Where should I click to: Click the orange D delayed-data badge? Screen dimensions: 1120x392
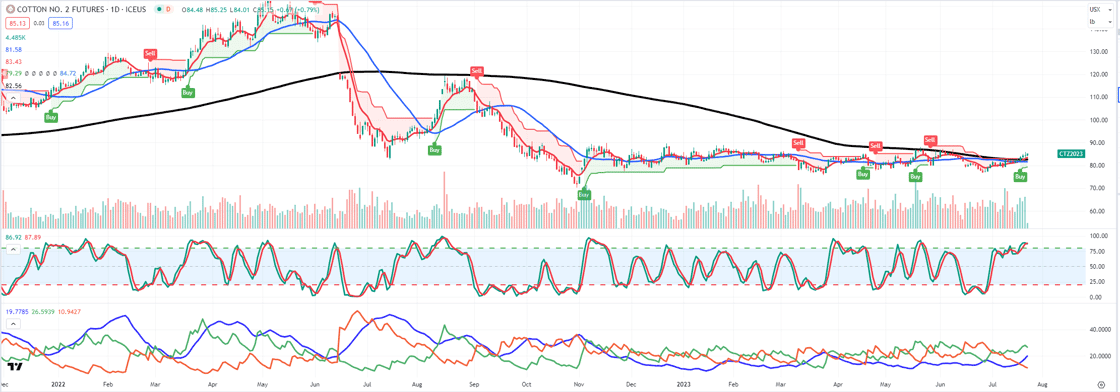(169, 9)
